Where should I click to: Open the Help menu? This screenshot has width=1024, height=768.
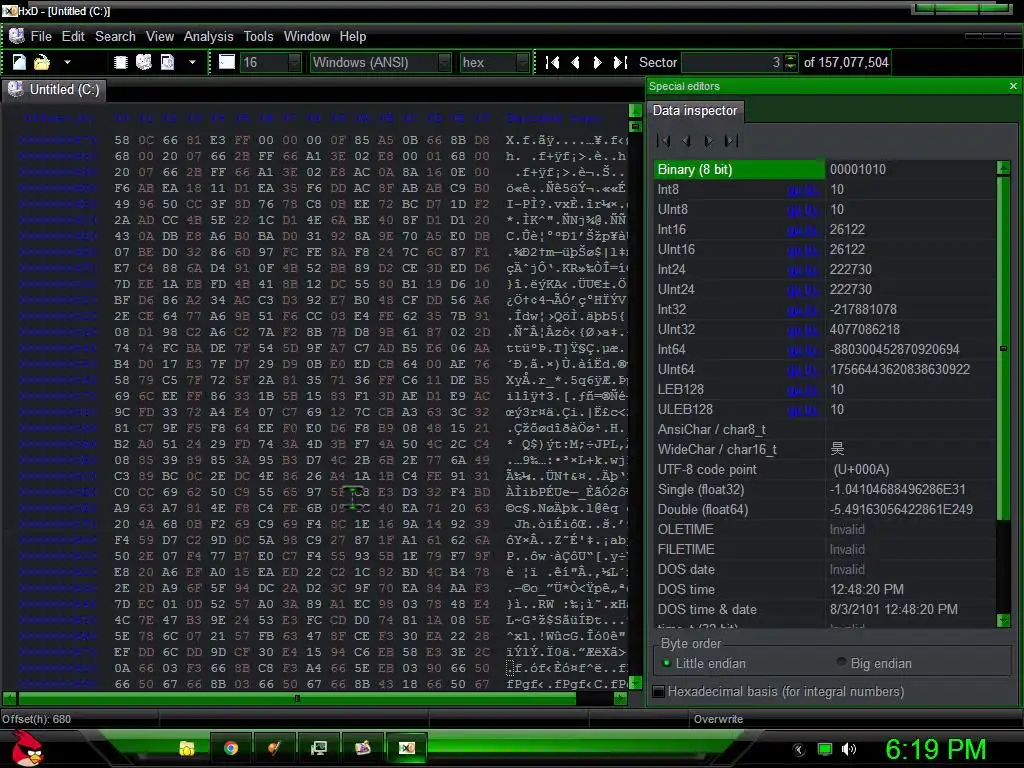tap(353, 37)
